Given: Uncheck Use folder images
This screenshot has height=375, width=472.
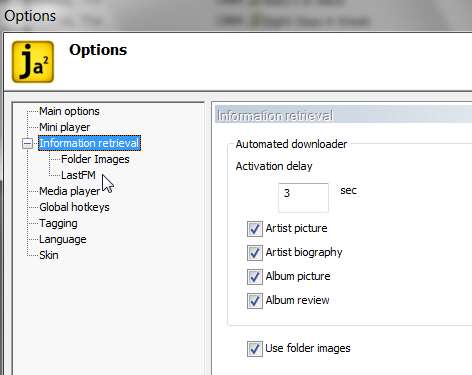Looking at the screenshot, I should pos(255,349).
